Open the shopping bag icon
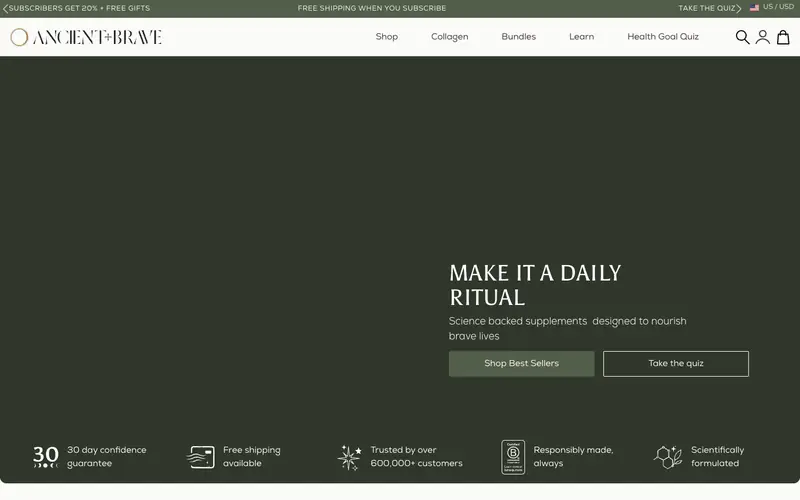Viewport: 800px width, 500px height. tap(783, 37)
